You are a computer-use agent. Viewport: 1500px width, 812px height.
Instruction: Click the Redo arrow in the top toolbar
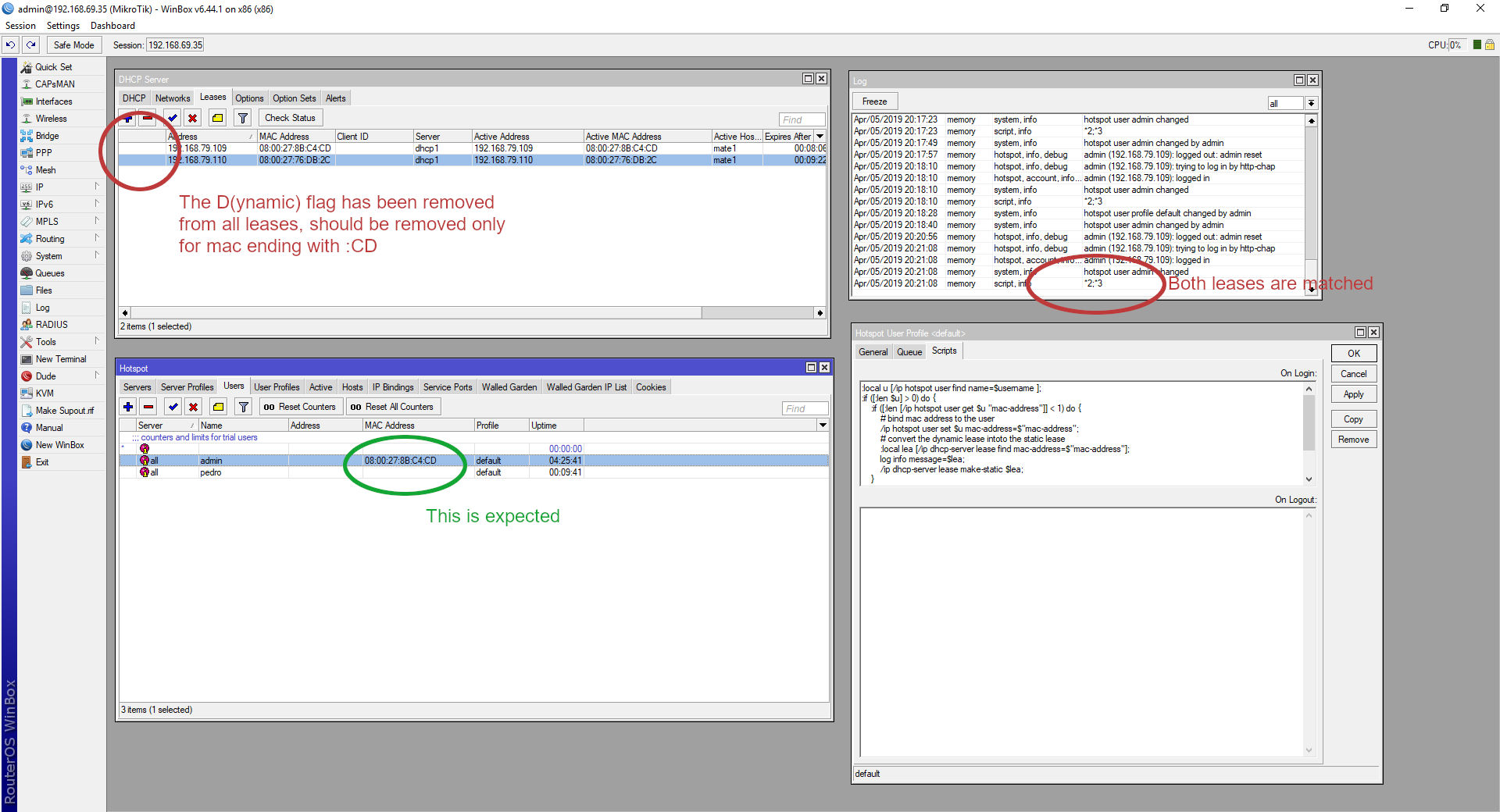pyautogui.click(x=31, y=45)
